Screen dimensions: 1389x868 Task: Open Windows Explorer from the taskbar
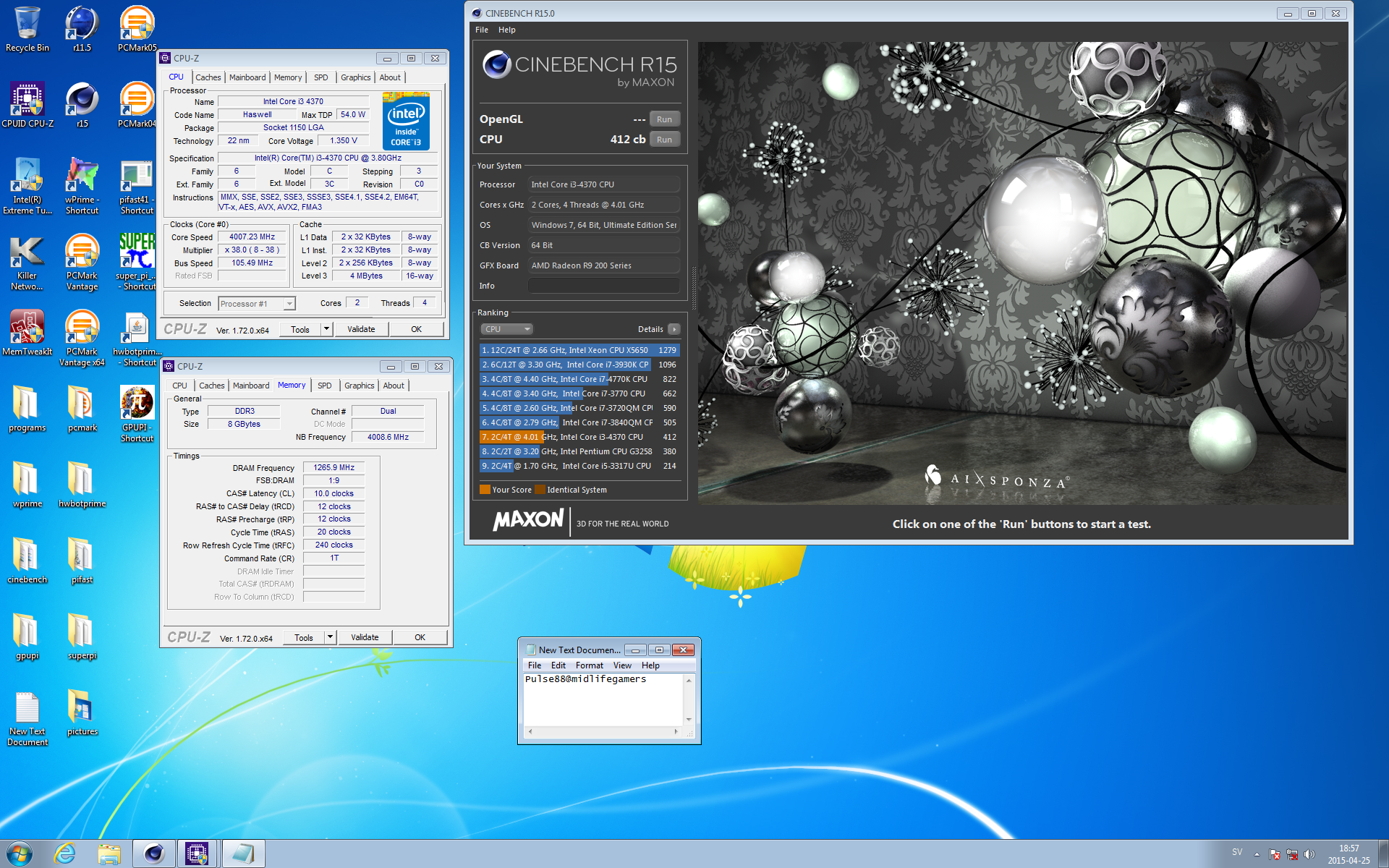[x=109, y=854]
